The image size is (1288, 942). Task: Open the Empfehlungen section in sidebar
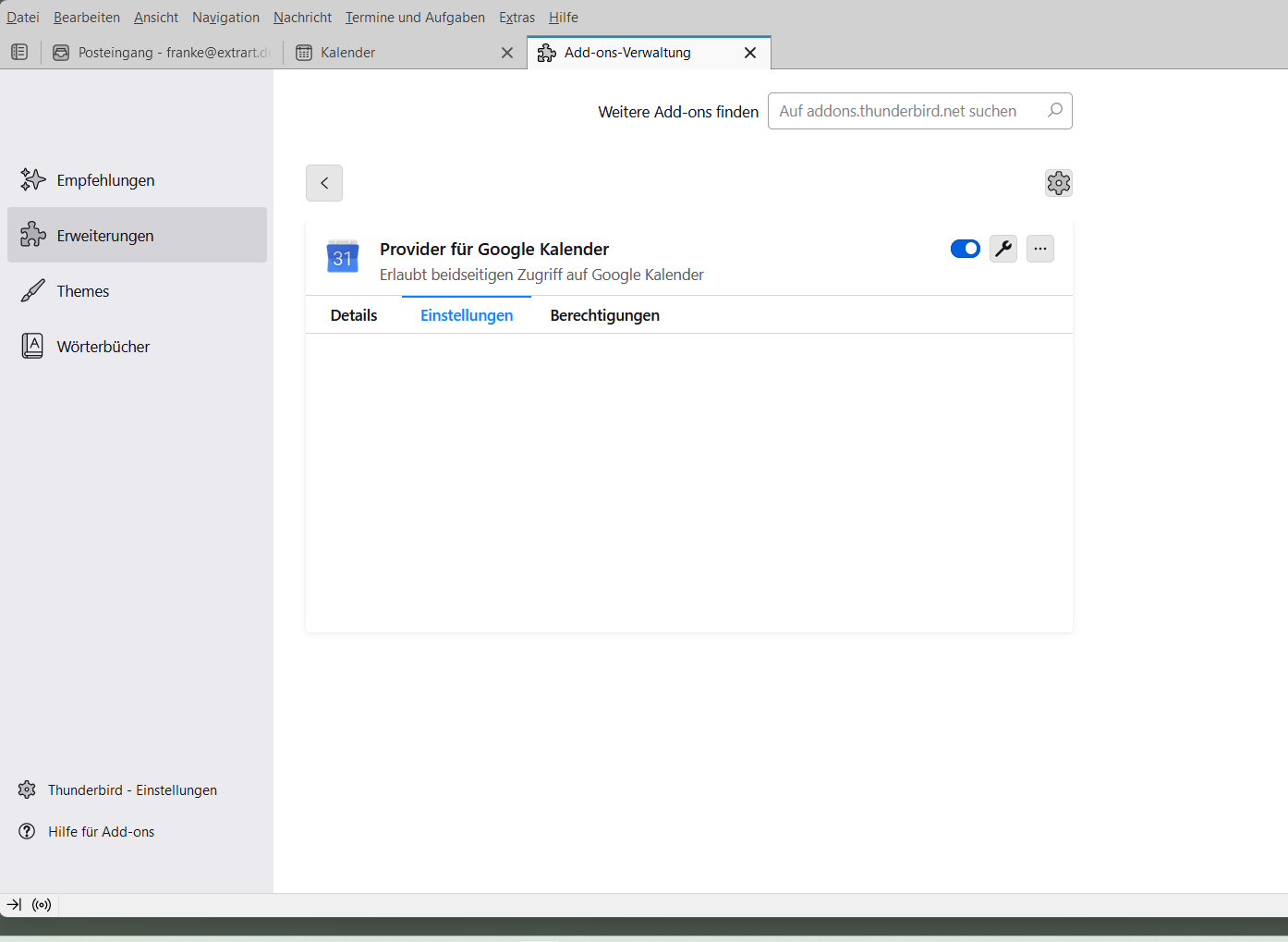(x=105, y=180)
